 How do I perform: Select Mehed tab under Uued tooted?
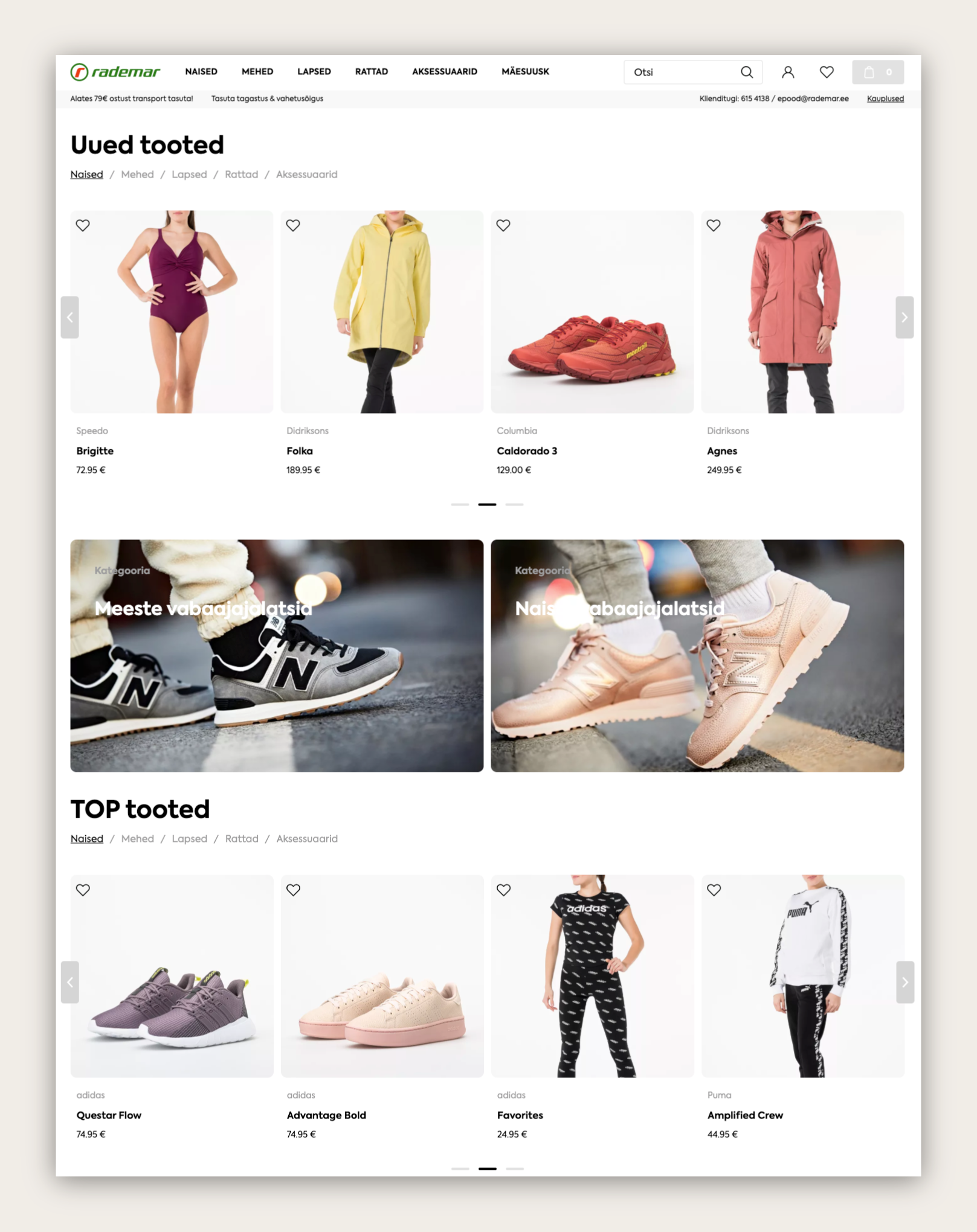137,175
